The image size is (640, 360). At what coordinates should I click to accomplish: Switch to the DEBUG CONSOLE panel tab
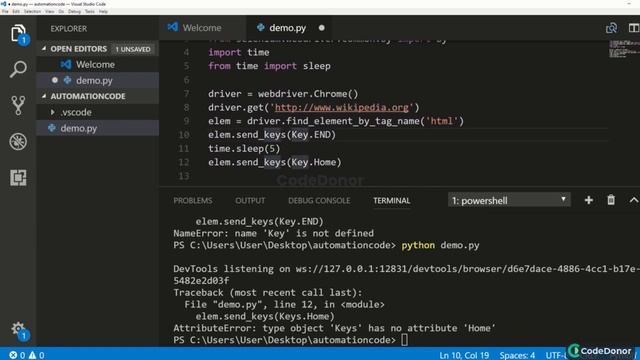(x=319, y=200)
